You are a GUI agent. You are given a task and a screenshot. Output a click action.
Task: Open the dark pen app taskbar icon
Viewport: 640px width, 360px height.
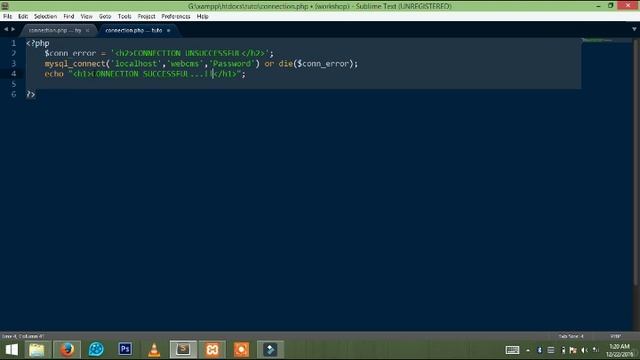270,350
